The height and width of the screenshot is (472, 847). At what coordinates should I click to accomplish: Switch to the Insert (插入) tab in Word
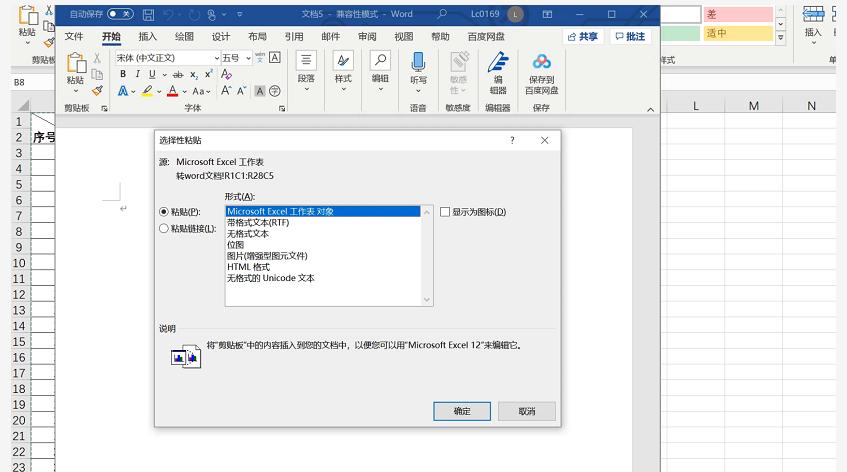(x=147, y=36)
